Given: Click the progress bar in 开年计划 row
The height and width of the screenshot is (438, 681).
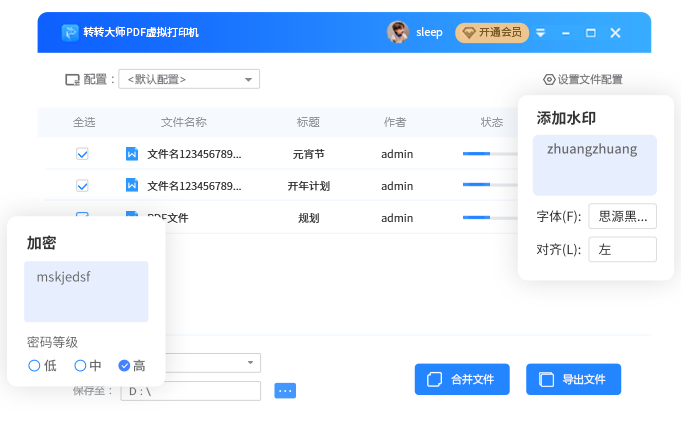Looking at the screenshot, I should 490,185.
